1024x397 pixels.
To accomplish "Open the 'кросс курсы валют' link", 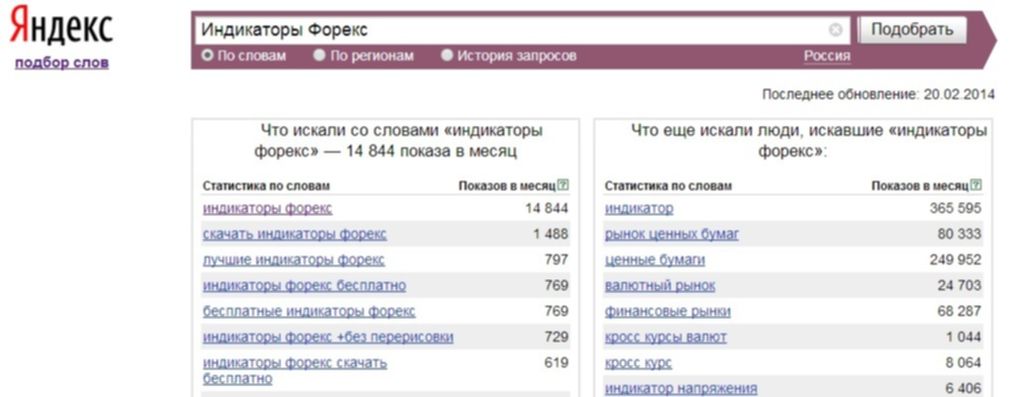I will [665, 338].
